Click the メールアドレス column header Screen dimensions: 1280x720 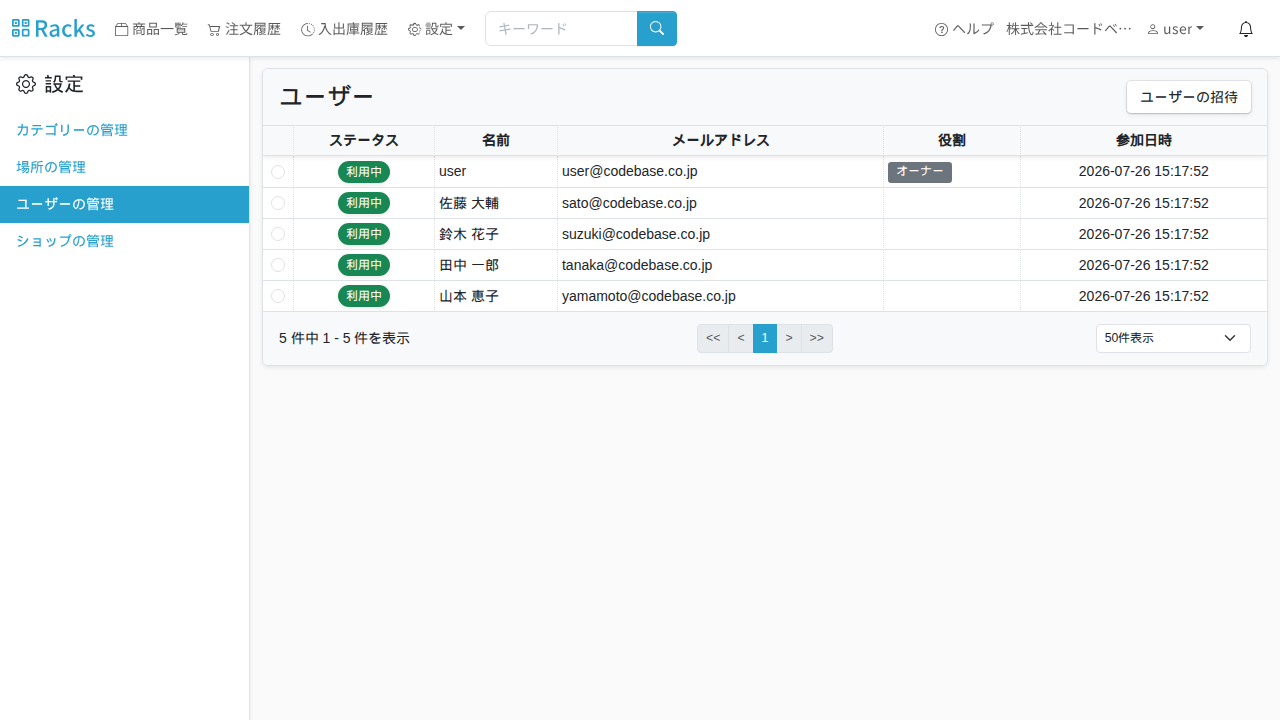coord(721,141)
